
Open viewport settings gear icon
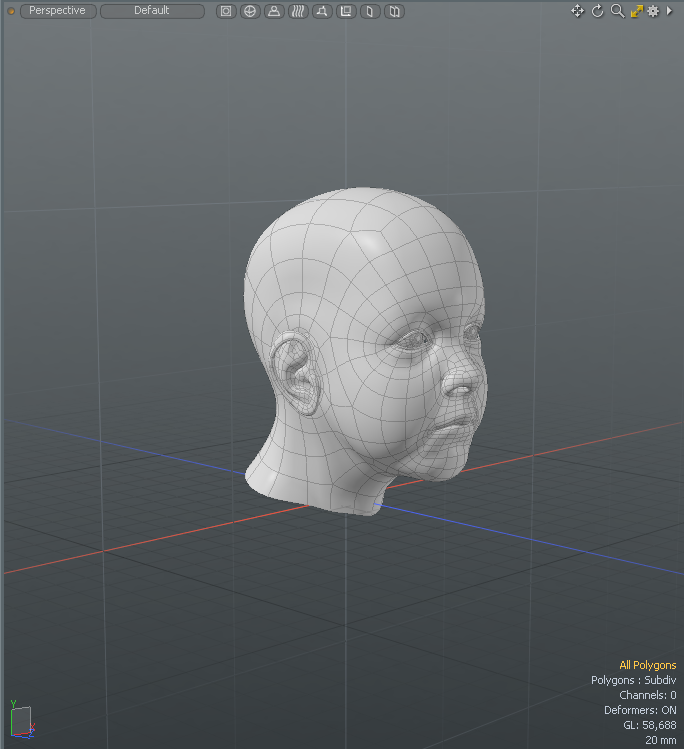(x=653, y=11)
